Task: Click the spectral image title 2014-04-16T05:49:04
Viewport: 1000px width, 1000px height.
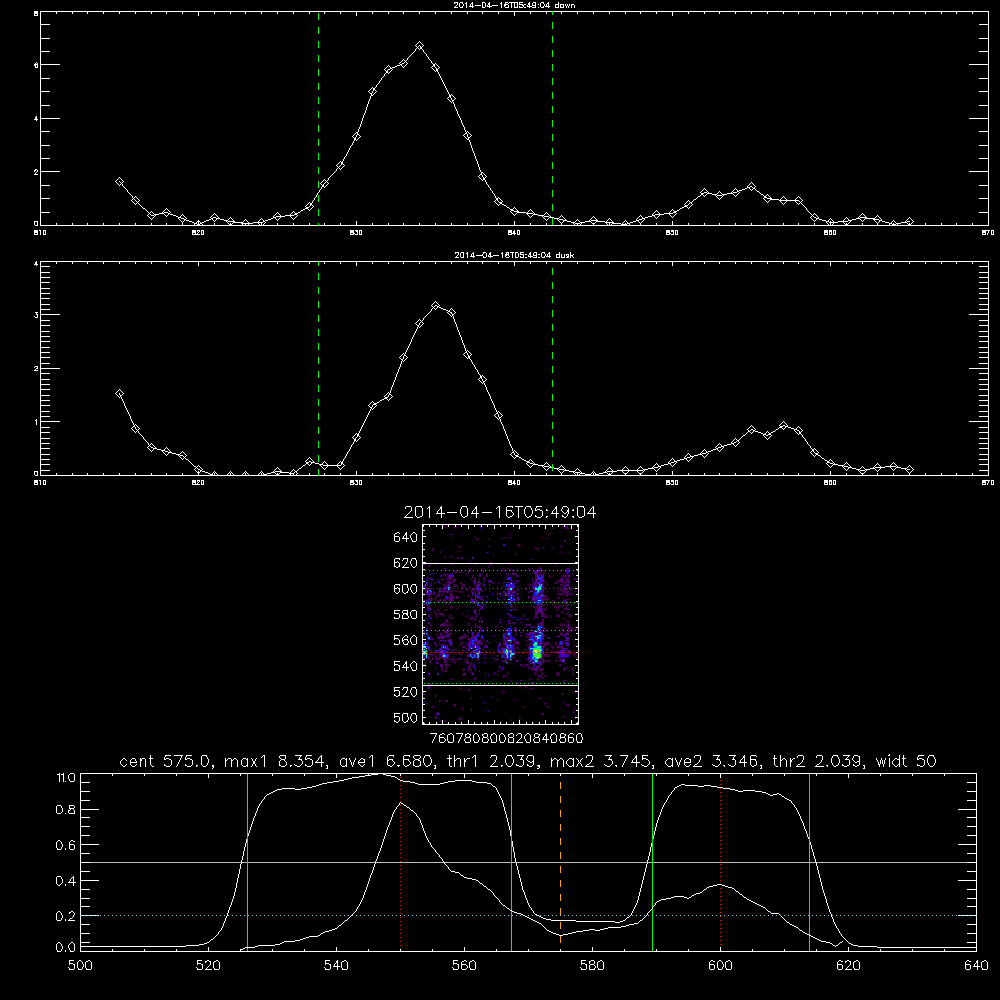Action: [x=500, y=512]
